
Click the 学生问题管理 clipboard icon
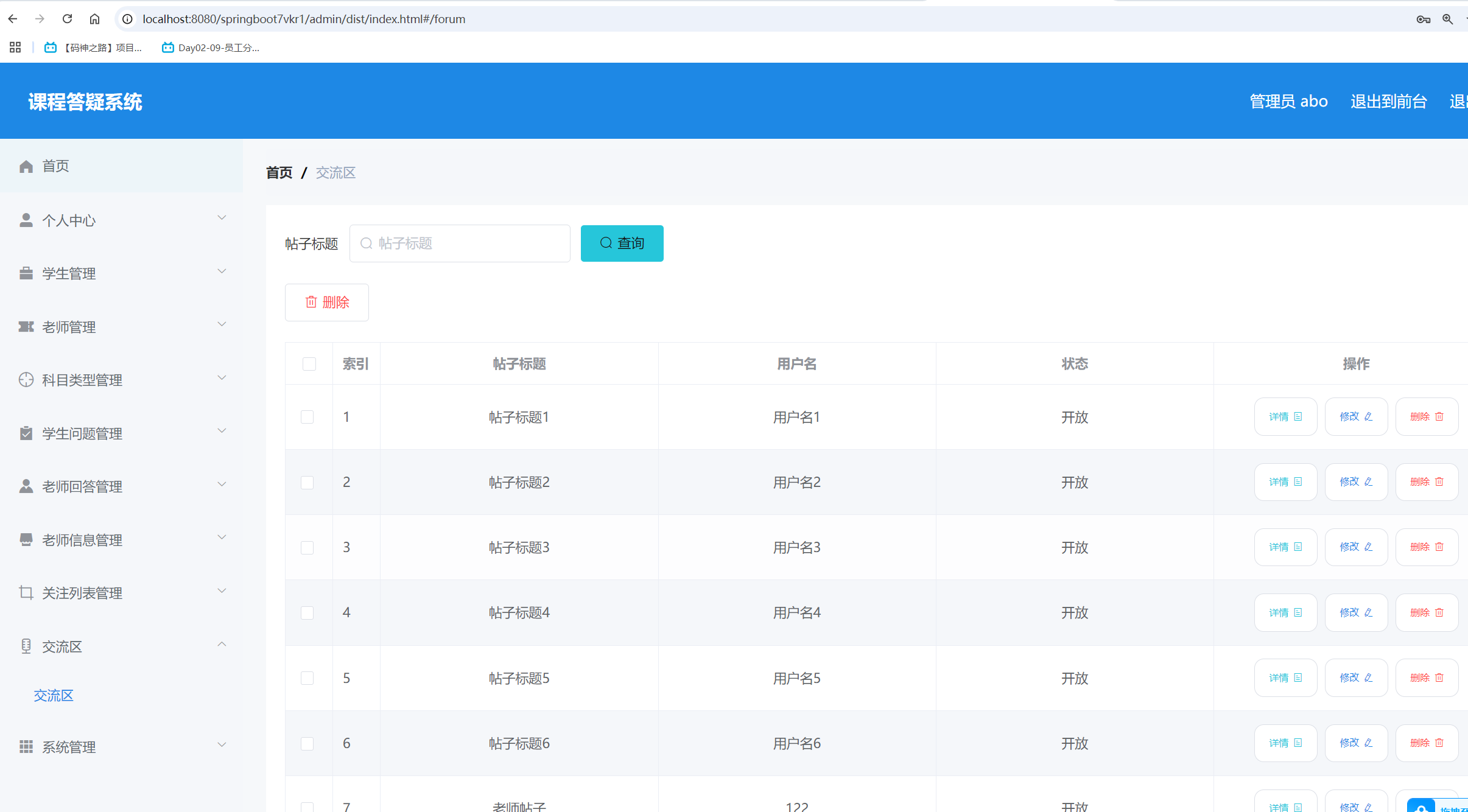pyautogui.click(x=26, y=433)
